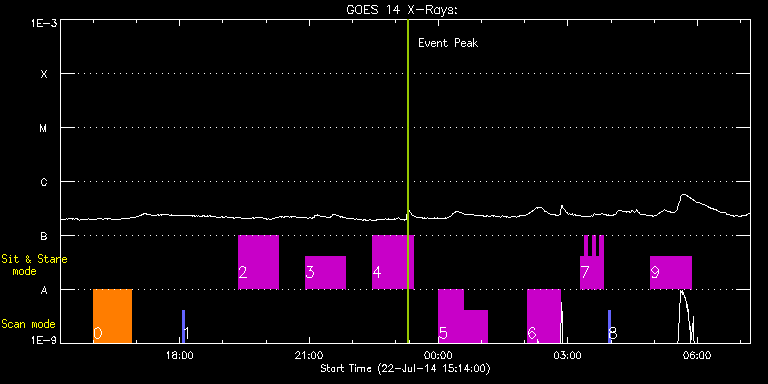Select magenta Sit & Stare block 2
The width and height of the screenshot is (768, 384).
tap(258, 262)
